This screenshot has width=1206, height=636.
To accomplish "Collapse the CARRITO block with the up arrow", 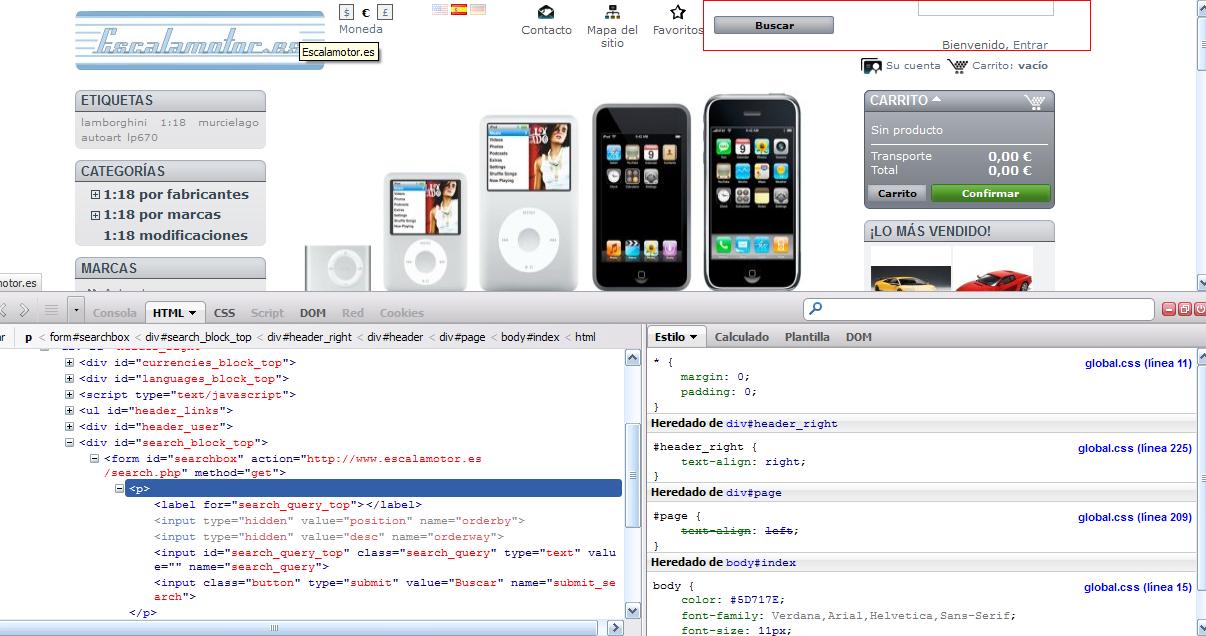I will pos(936,100).
